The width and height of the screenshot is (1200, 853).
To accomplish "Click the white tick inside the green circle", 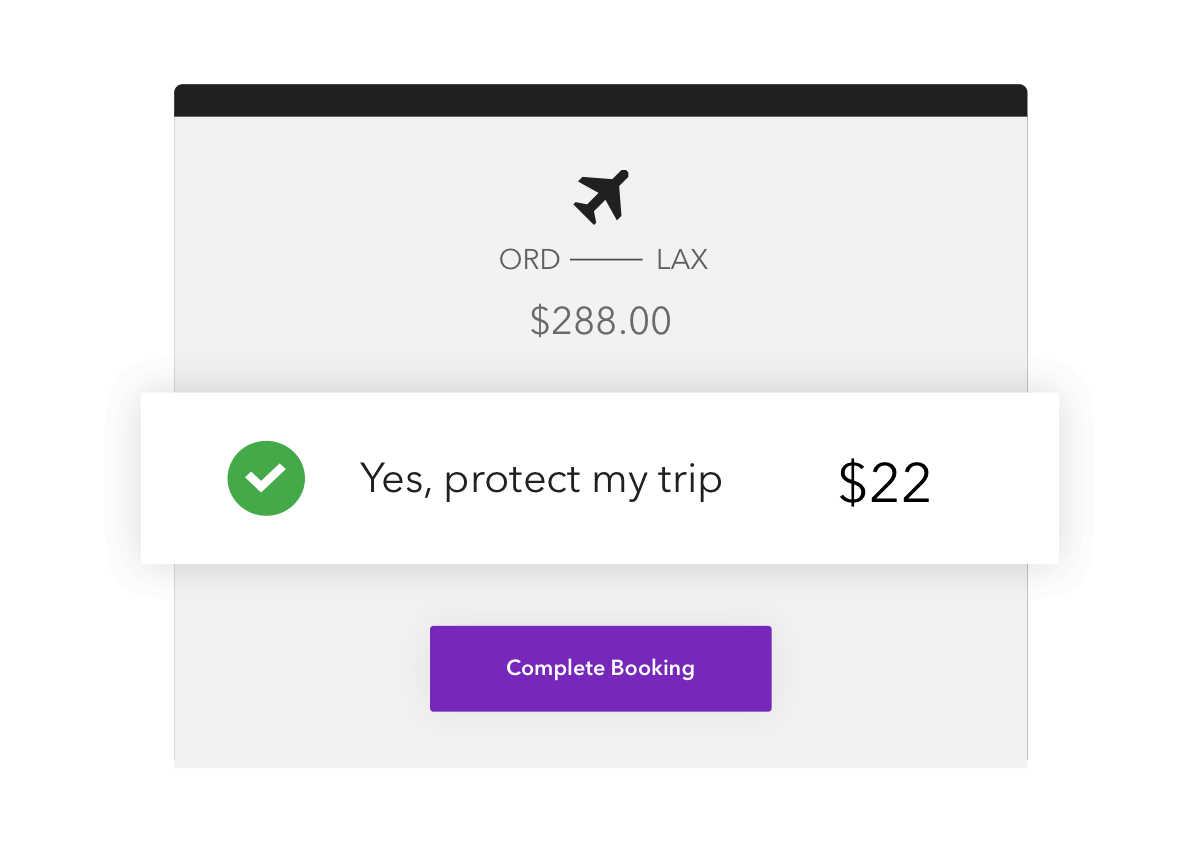I will 266,479.
